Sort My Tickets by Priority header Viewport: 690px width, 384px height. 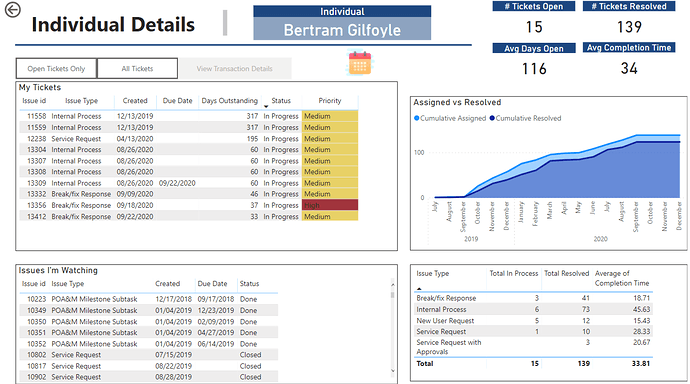click(330, 101)
